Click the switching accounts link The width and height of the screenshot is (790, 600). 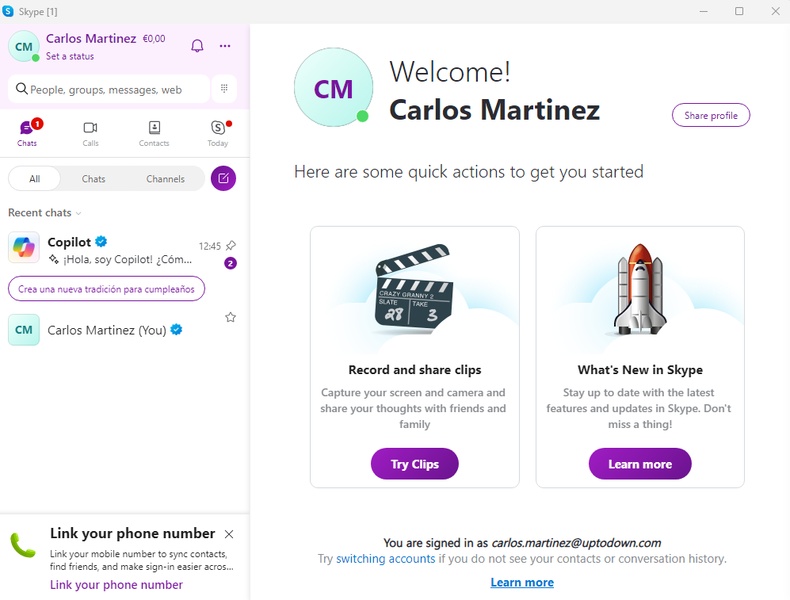pos(385,559)
